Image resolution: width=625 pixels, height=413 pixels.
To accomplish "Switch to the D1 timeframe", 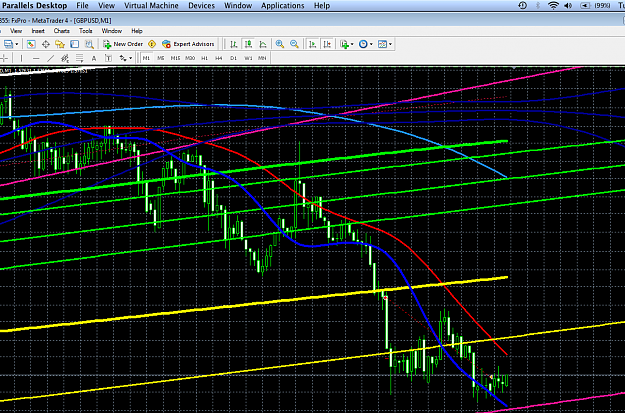I will [x=234, y=58].
